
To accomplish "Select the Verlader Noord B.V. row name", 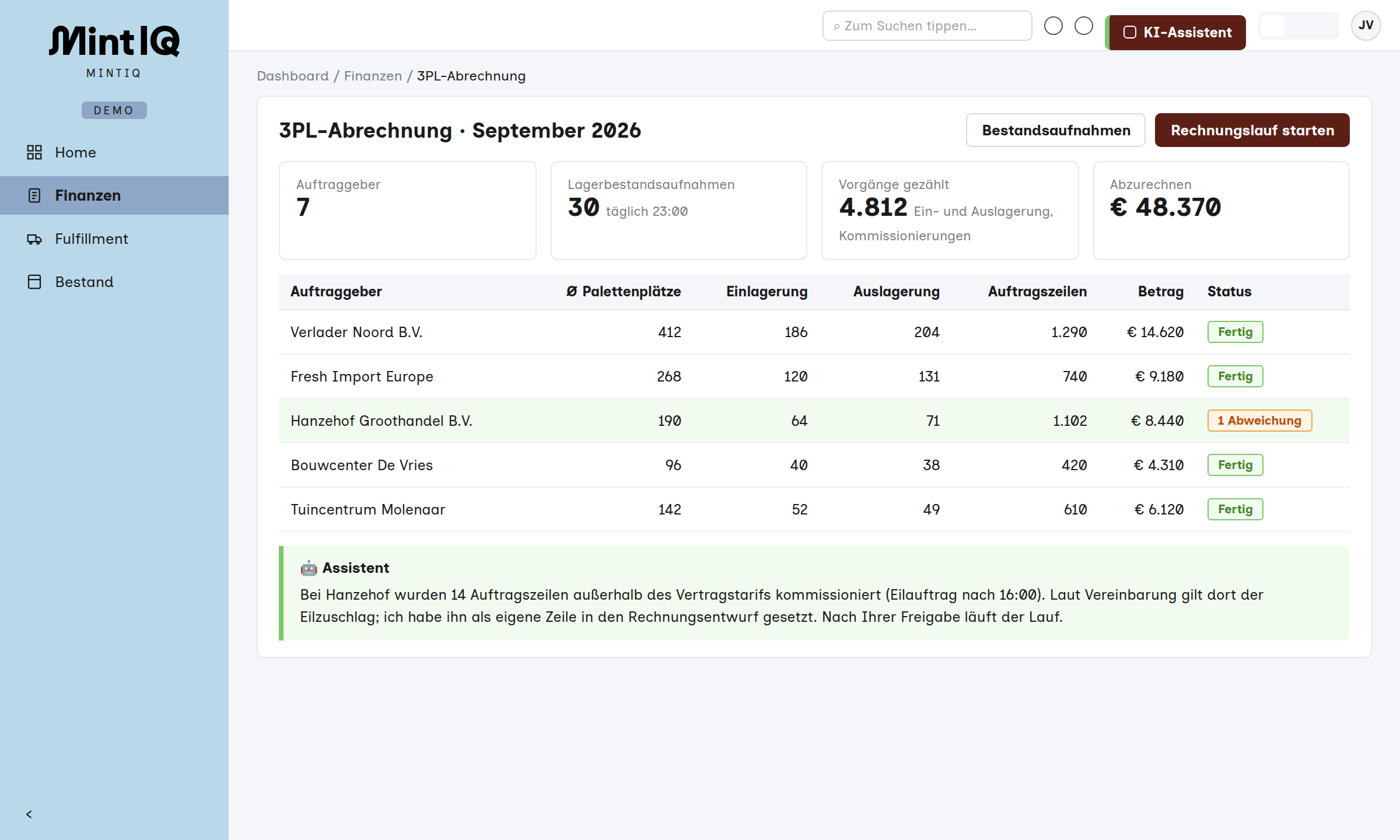I will pyautogui.click(x=356, y=332).
